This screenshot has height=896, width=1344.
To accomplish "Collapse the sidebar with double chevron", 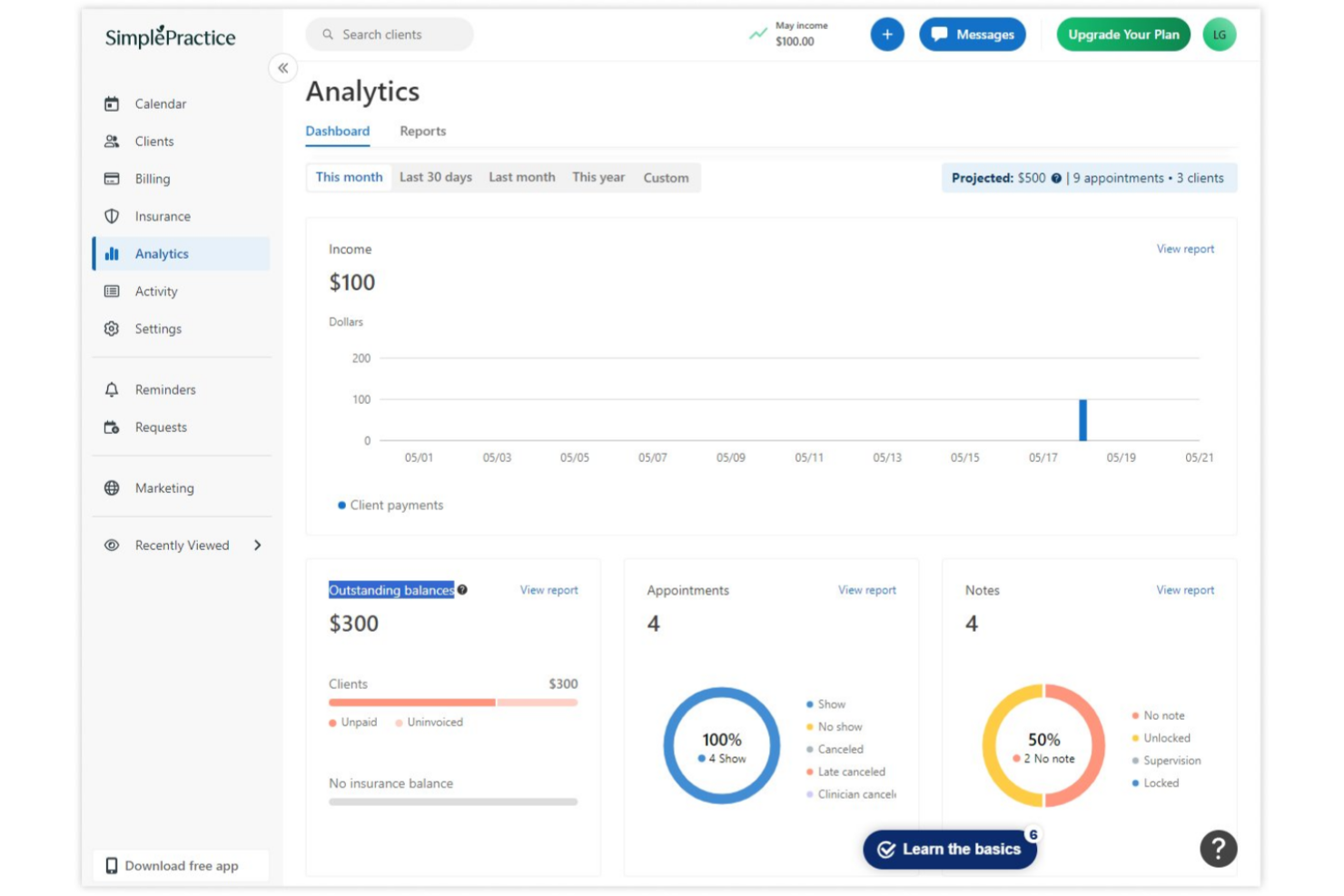I will tap(283, 68).
